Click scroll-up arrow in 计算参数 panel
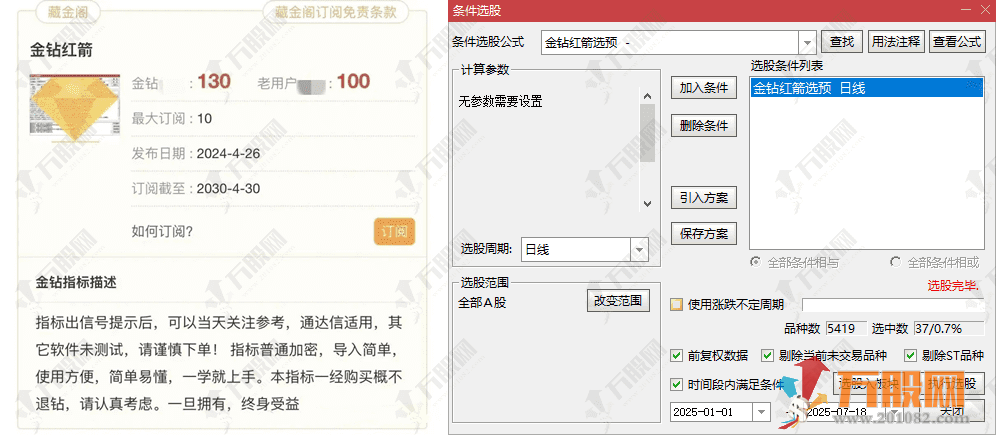 [x=647, y=96]
